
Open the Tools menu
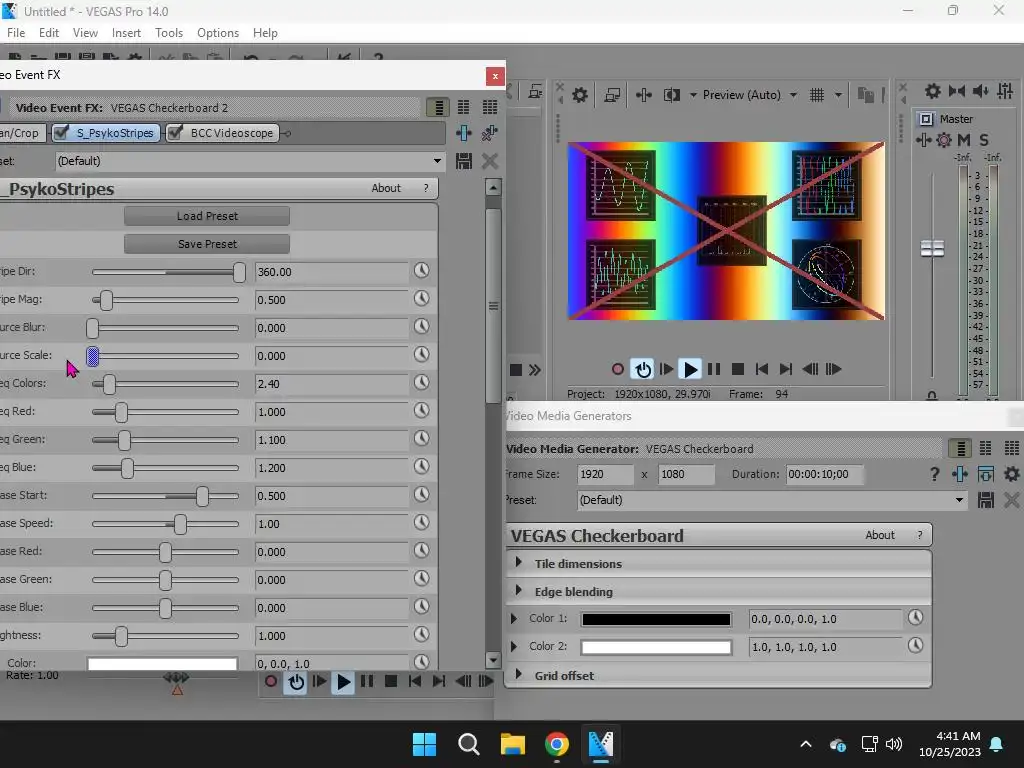pos(169,33)
